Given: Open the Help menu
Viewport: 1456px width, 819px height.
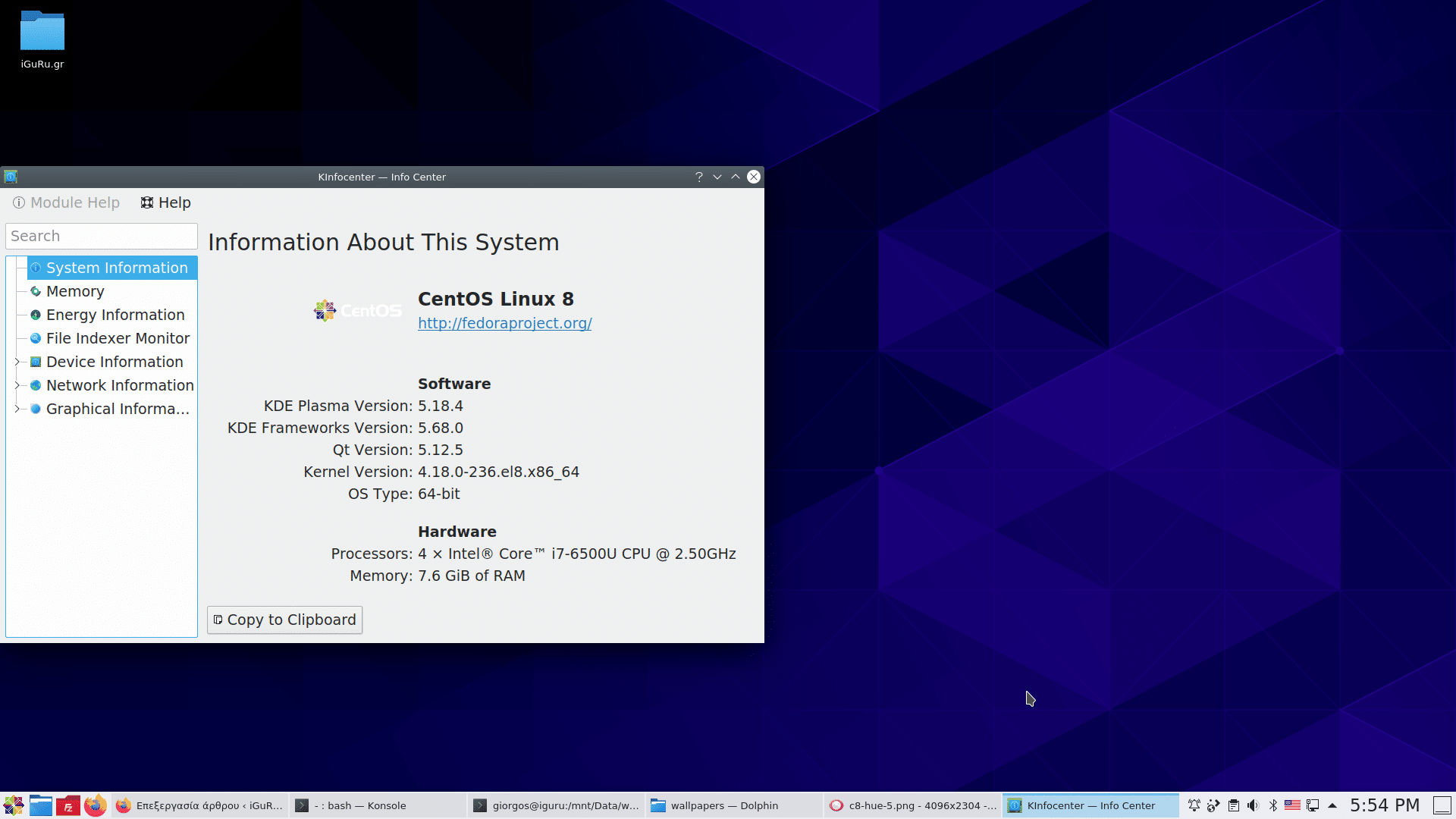Looking at the screenshot, I should pos(165,202).
